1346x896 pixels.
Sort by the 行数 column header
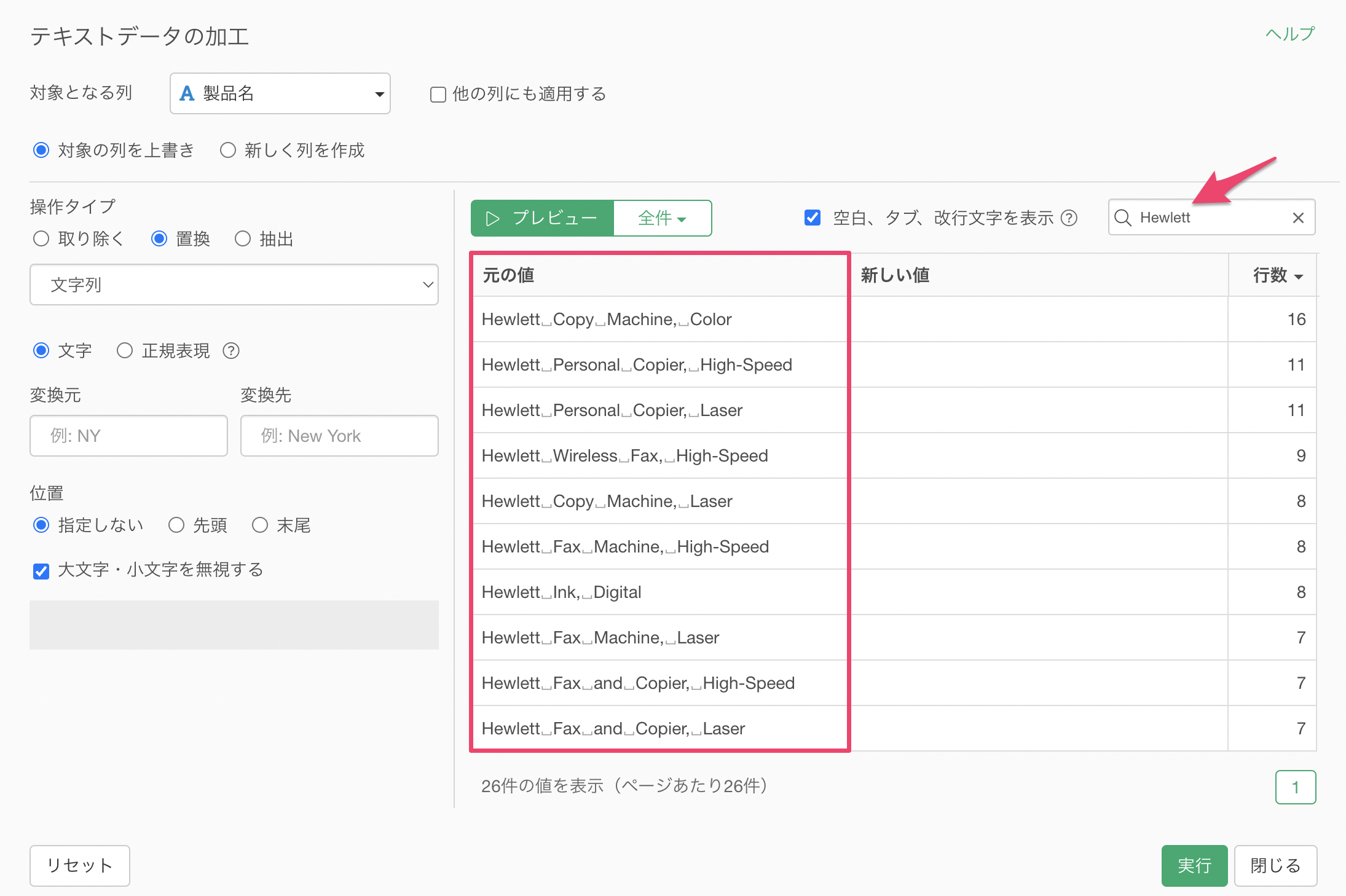coord(1273,275)
